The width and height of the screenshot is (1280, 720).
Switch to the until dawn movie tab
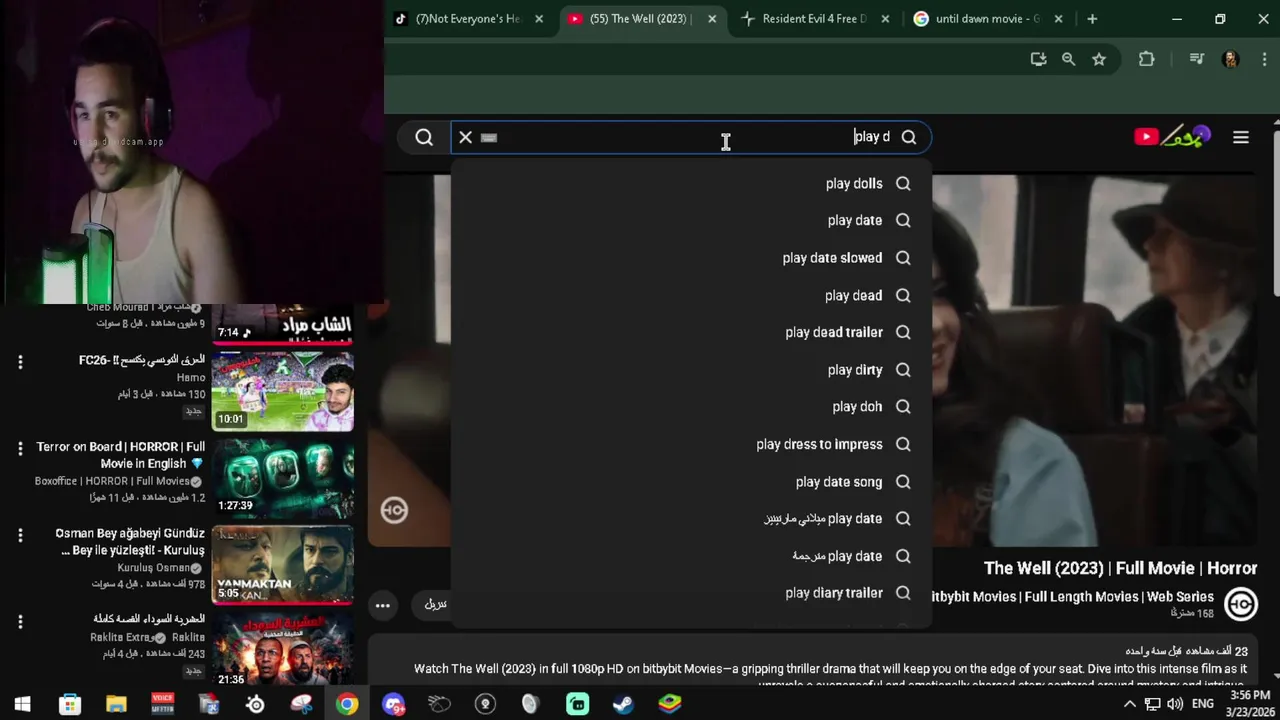coord(989,19)
